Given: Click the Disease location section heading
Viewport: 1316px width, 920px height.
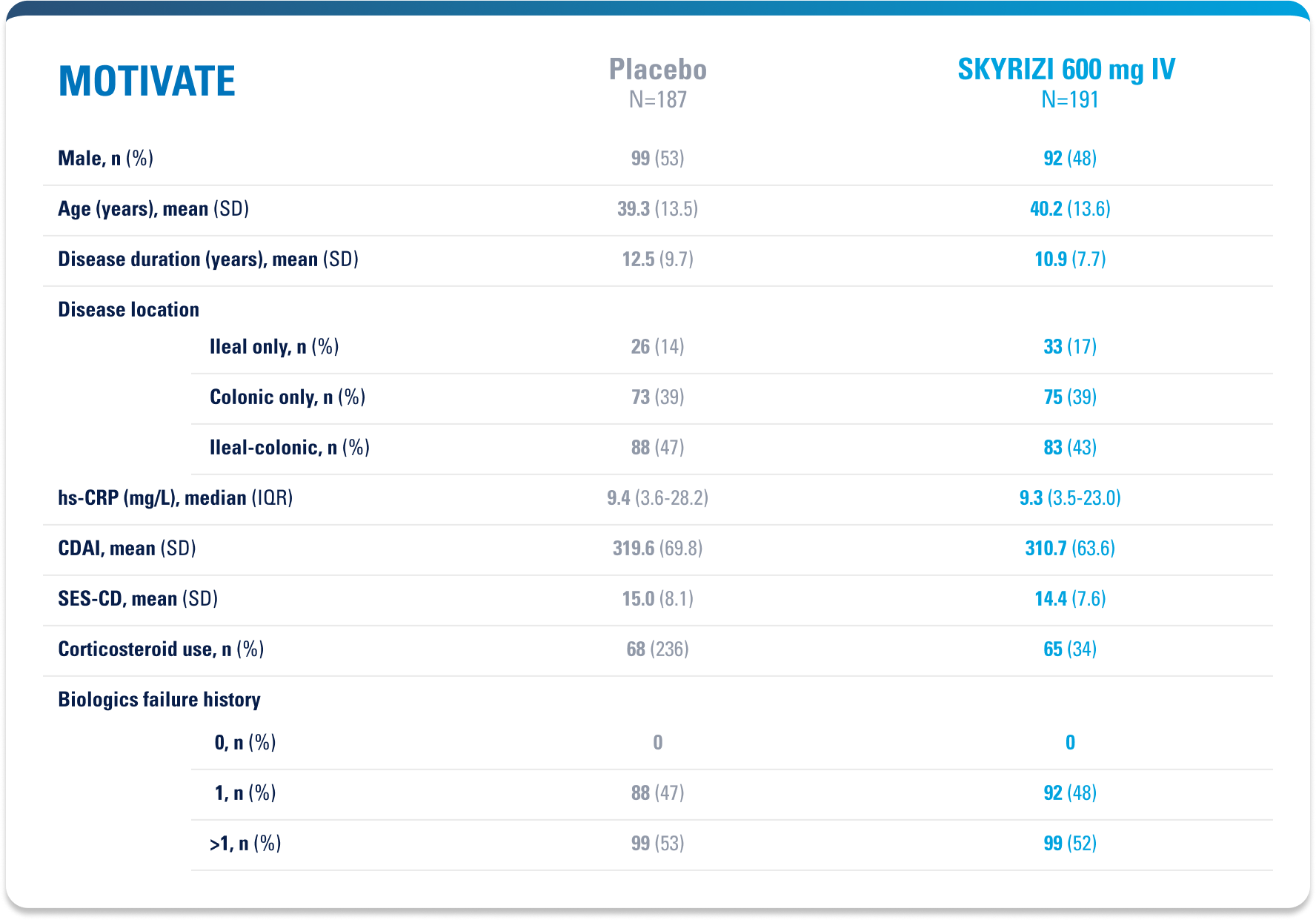Looking at the screenshot, I should (x=128, y=310).
